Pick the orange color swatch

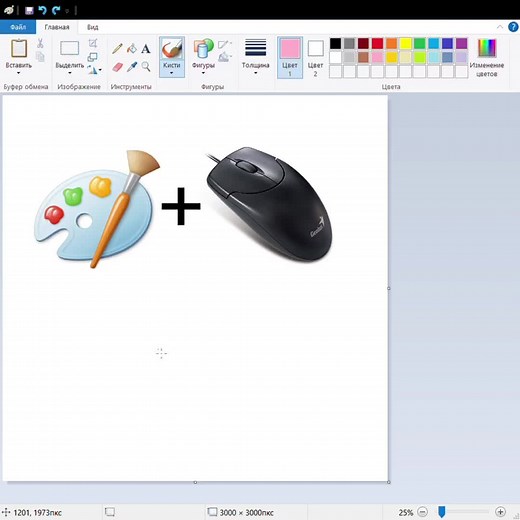tap(391, 43)
